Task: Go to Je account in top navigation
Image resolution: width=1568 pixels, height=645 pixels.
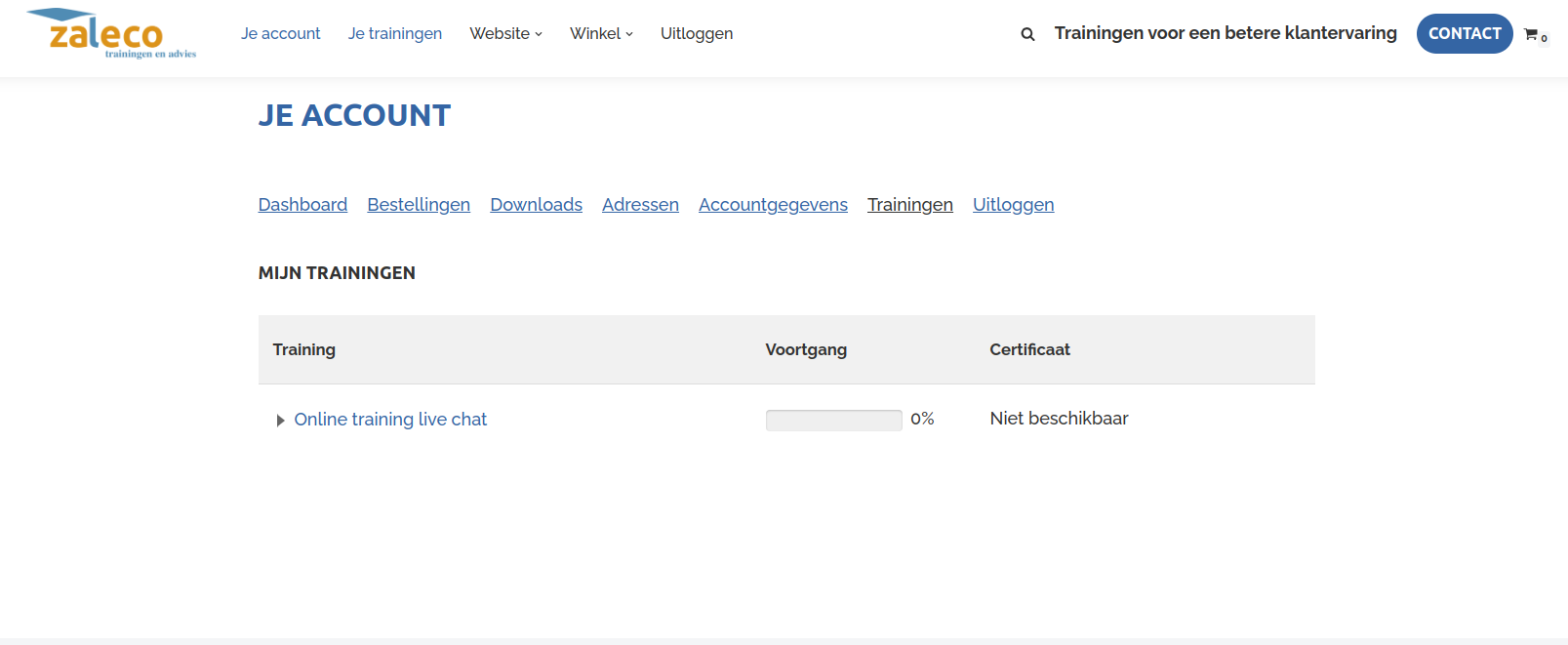Action: 281,33
